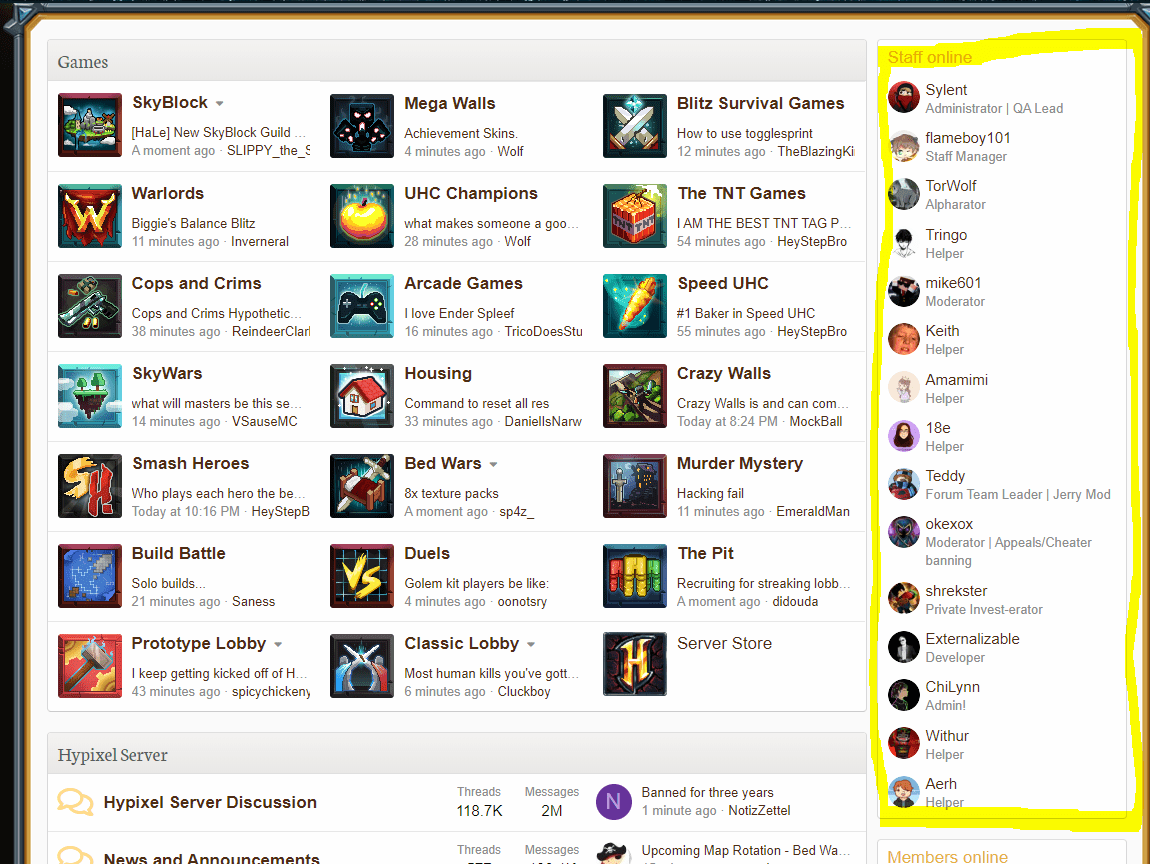1150x864 pixels.
Task: Click ChiLynn's avatar
Action: 904,695
